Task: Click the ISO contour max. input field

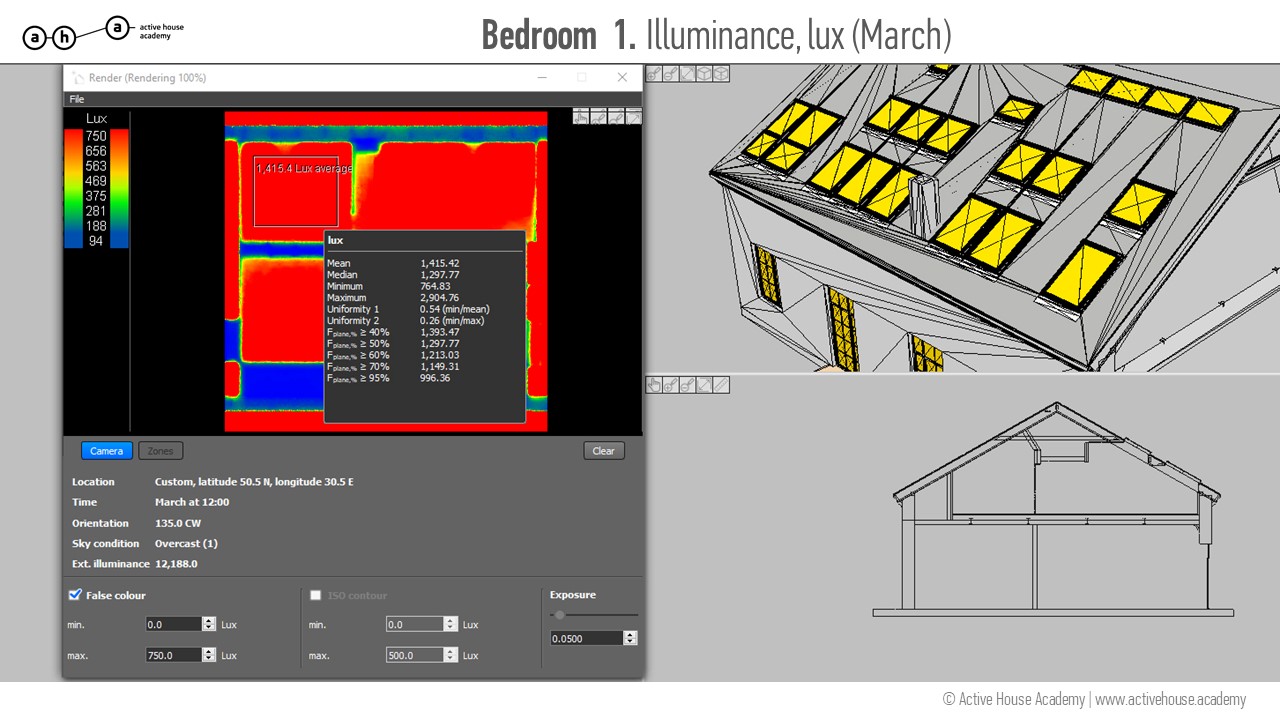Action: 414,655
